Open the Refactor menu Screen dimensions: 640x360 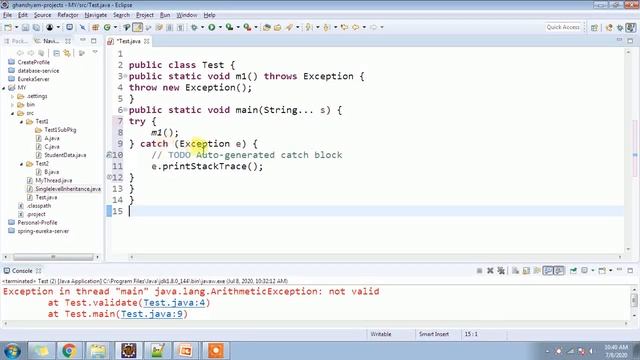(x=68, y=15)
